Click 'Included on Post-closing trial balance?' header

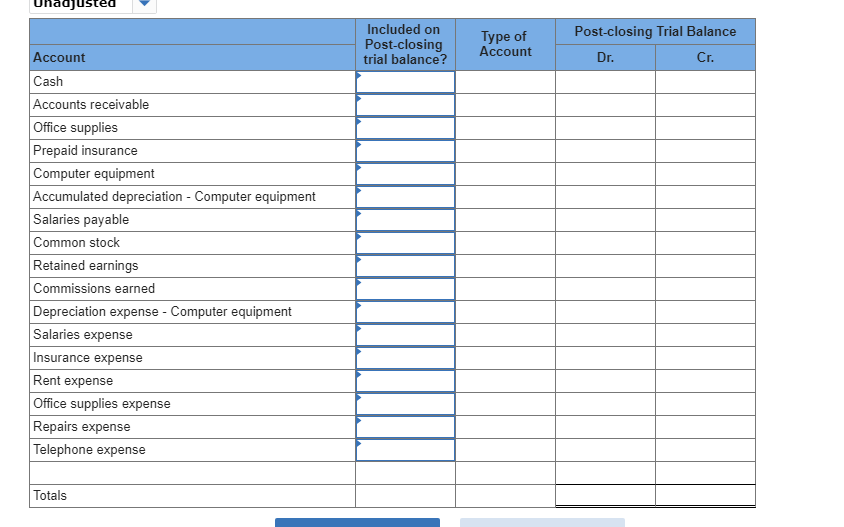coord(405,45)
